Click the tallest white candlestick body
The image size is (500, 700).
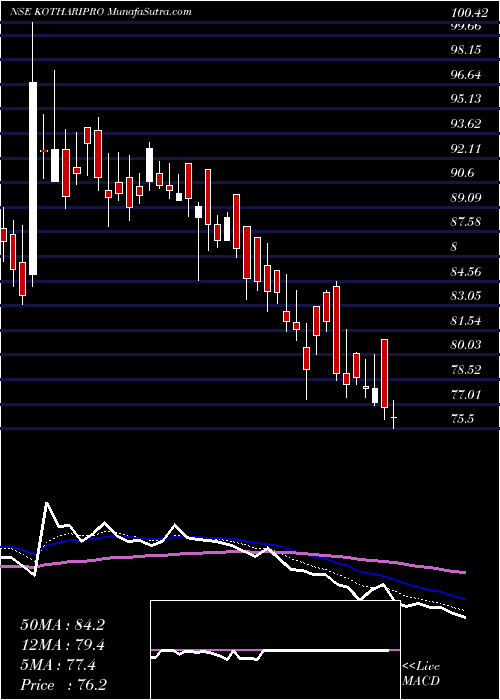33,178
